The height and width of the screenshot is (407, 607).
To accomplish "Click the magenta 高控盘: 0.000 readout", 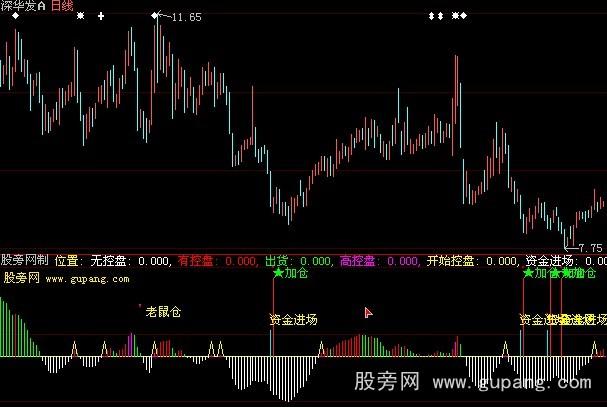I will (379, 261).
